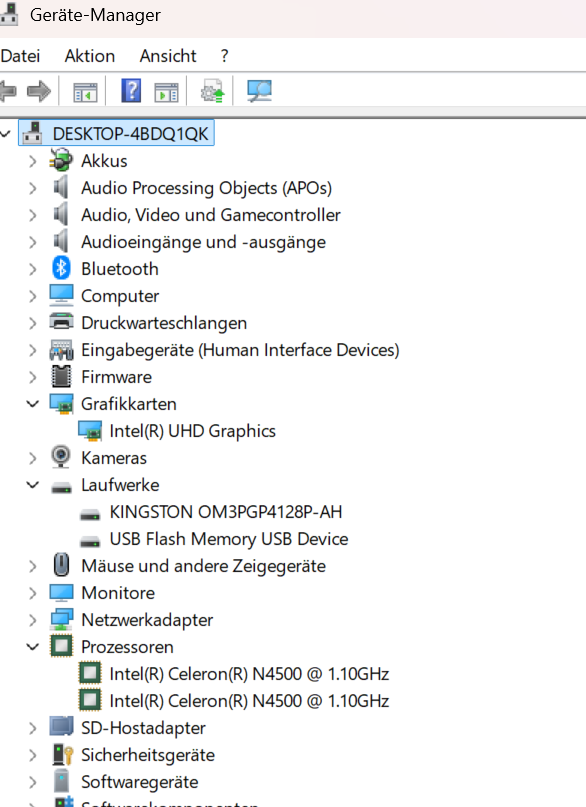Click the show/hide console tree toolbar icon
The image size is (586, 807).
(x=85, y=92)
